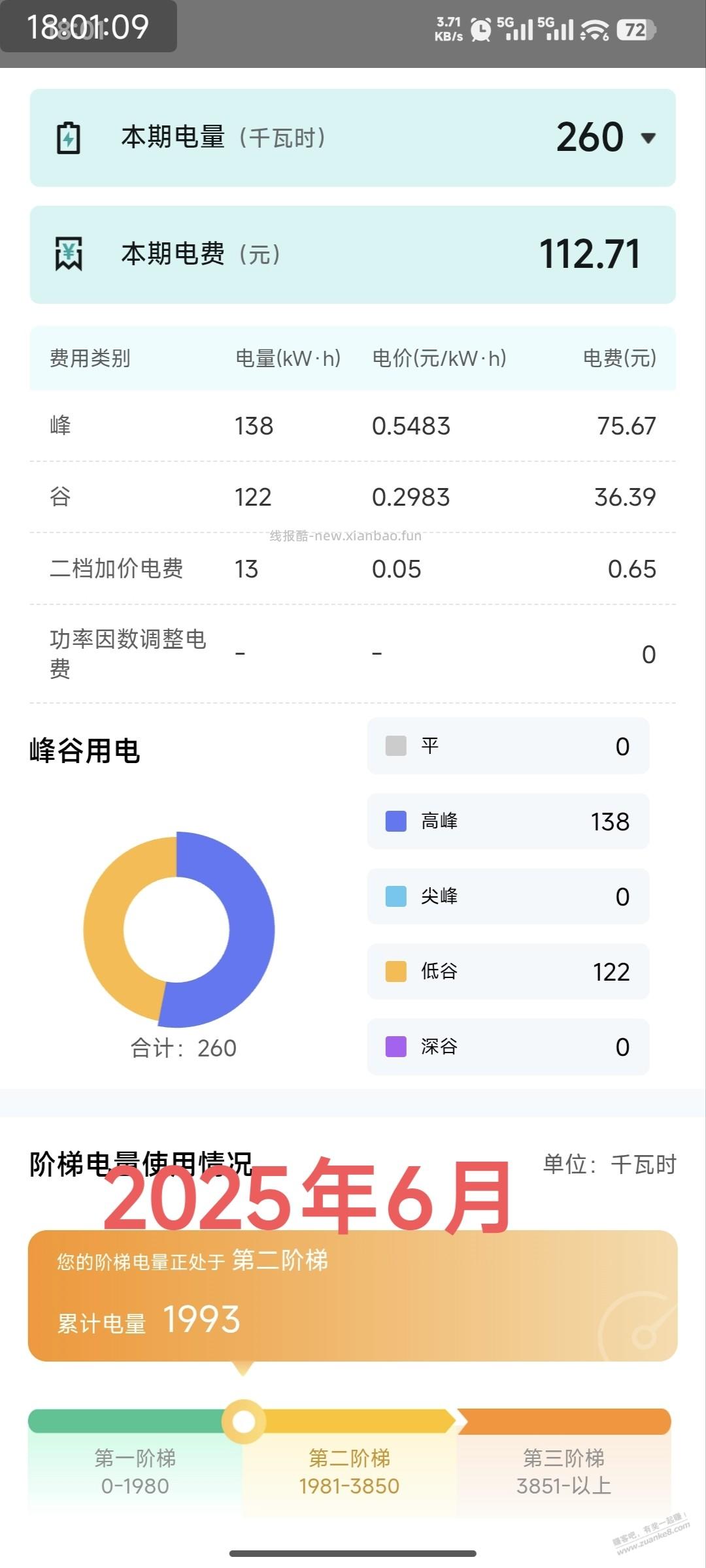Viewport: 706px width, 1568px height.
Task: Select the 二档加价电费 row label
Action: (116, 568)
